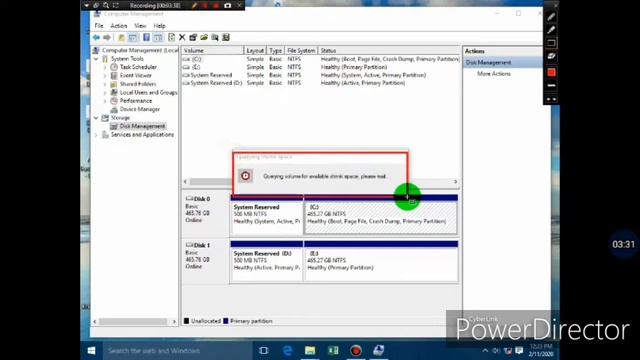Expand the Performance node
Image resolution: width=640 pixels, height=360 pixels.
(x=105, y=101)
